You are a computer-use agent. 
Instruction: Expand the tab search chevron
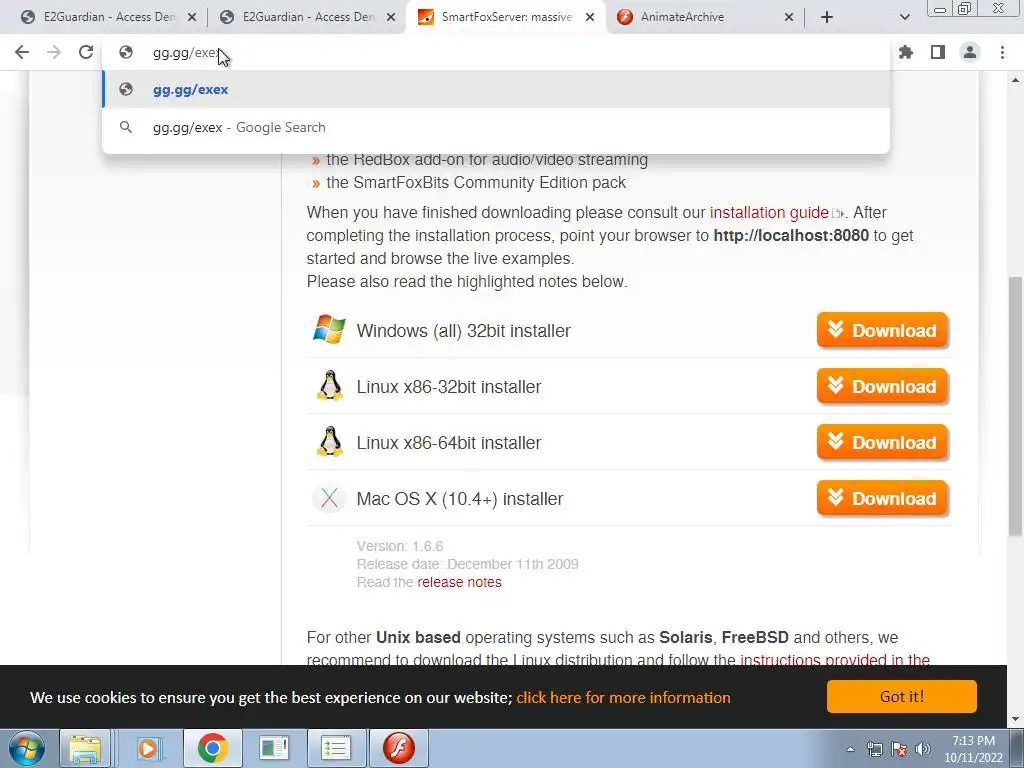904,17
